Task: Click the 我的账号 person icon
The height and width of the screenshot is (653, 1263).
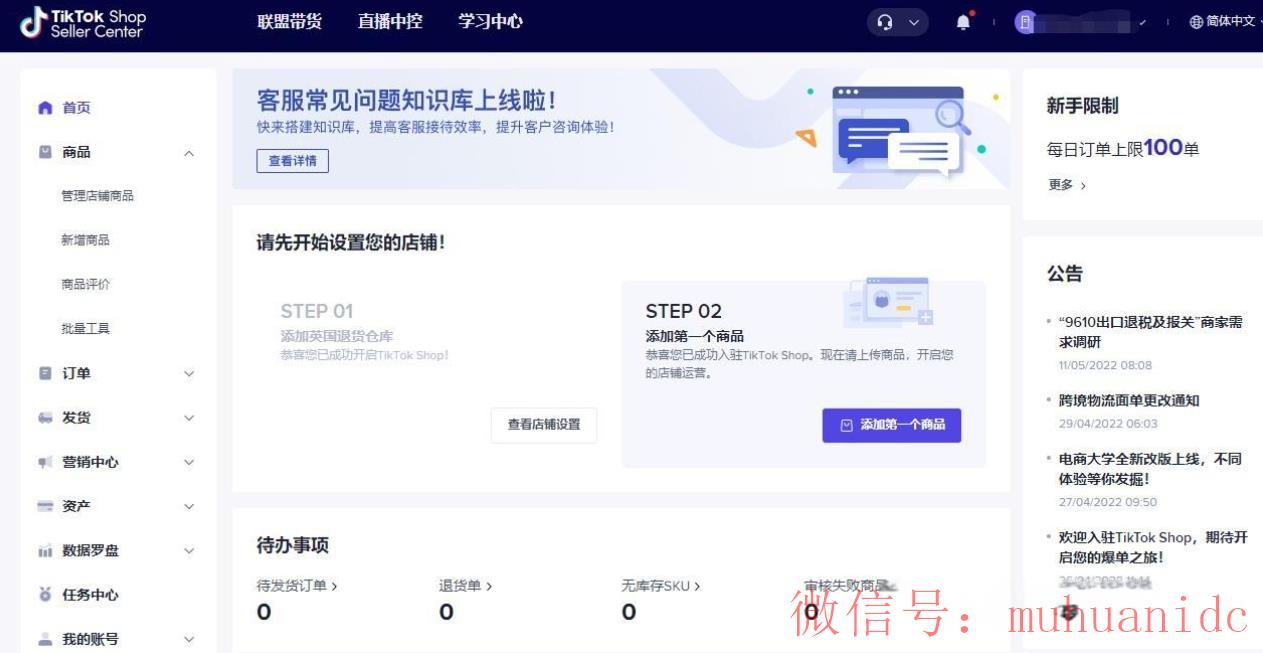Action: point(45,639)
